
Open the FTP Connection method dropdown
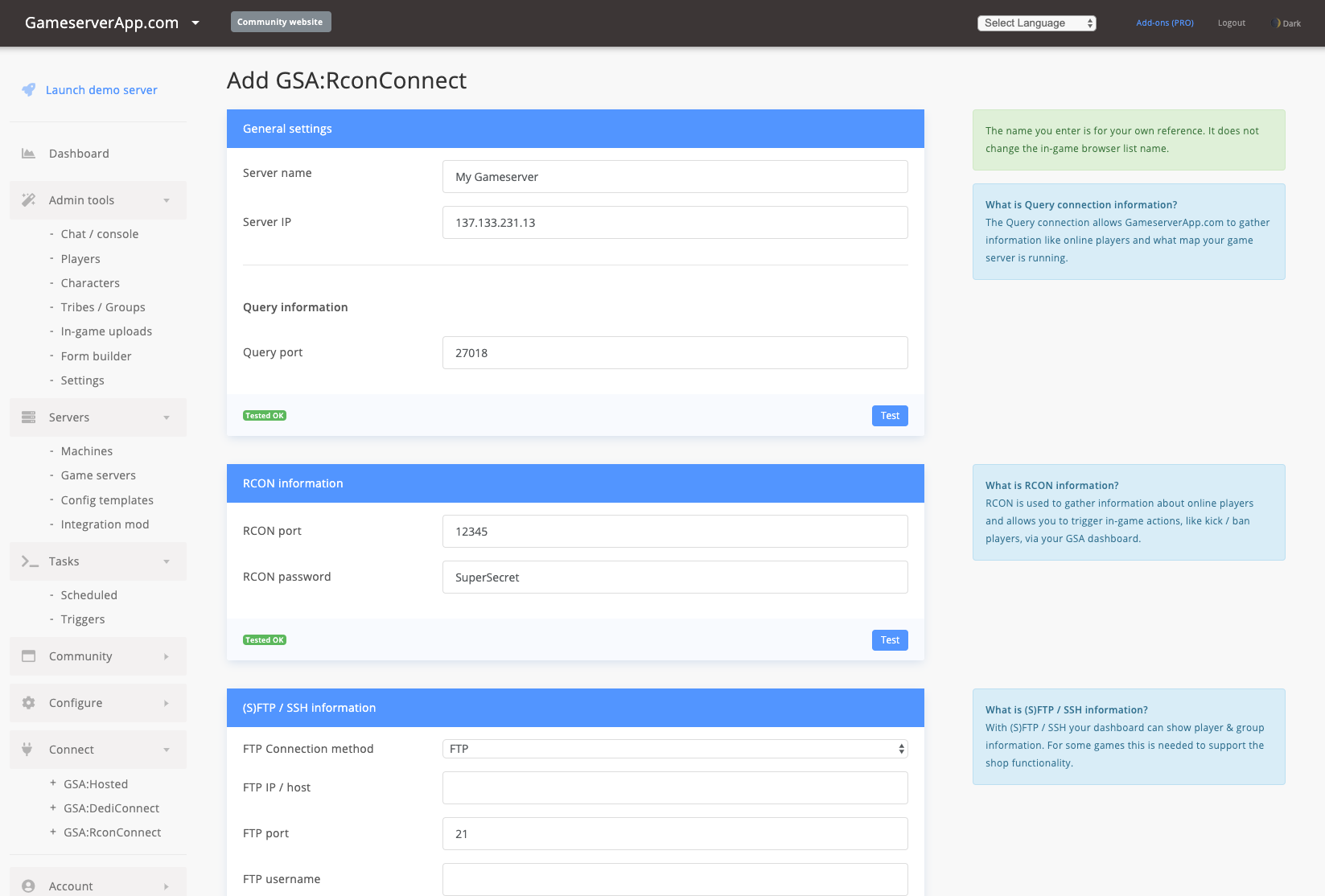point(675,749)
